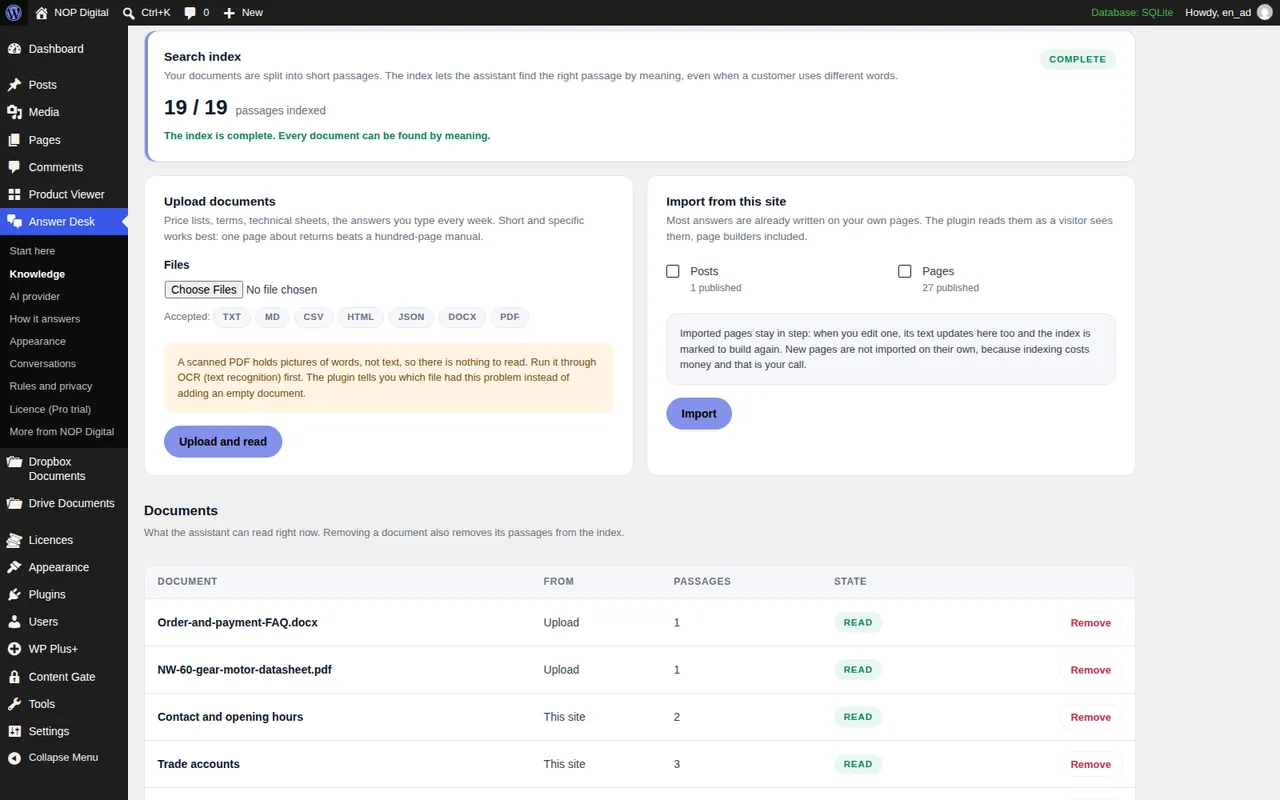Click the Import button
The image size is (1280, 800).
click(699, 414)
